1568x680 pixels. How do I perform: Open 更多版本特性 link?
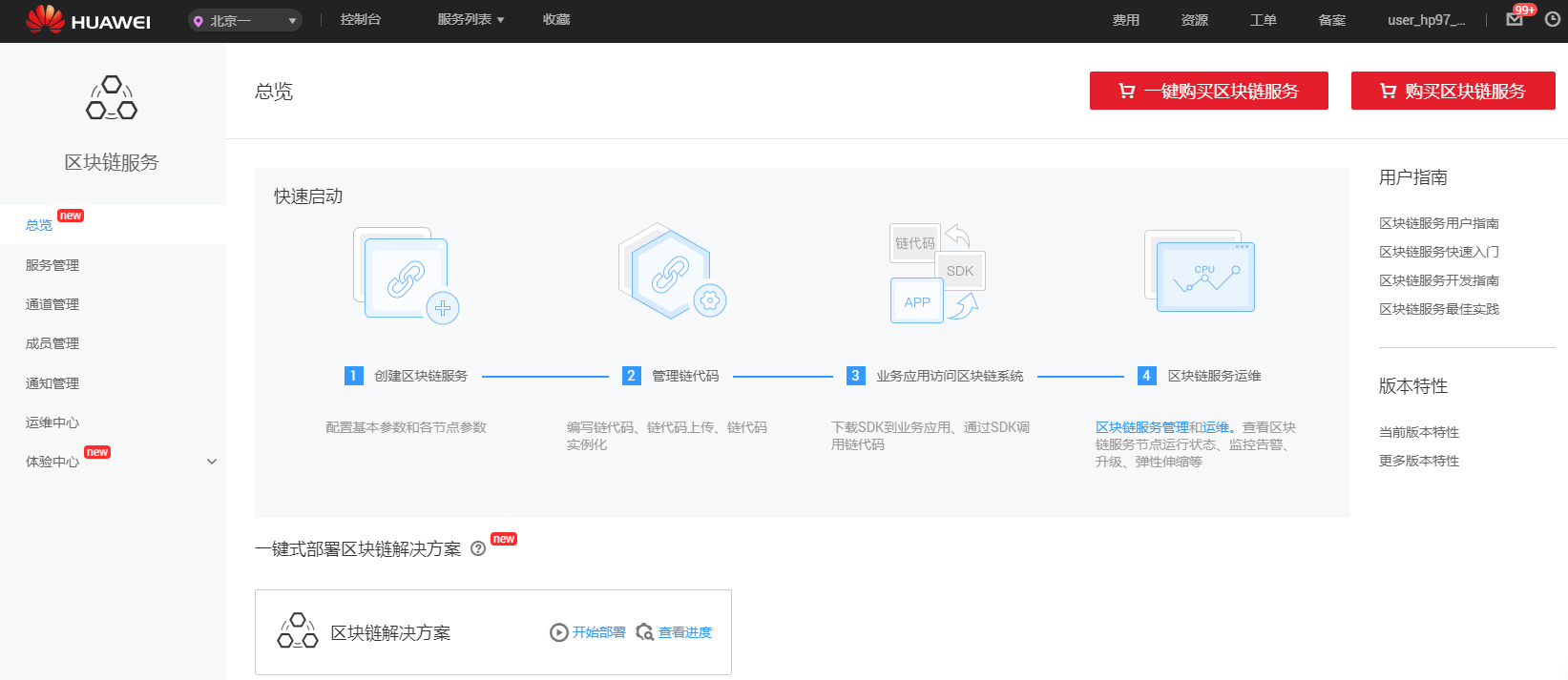point(1419,461)
